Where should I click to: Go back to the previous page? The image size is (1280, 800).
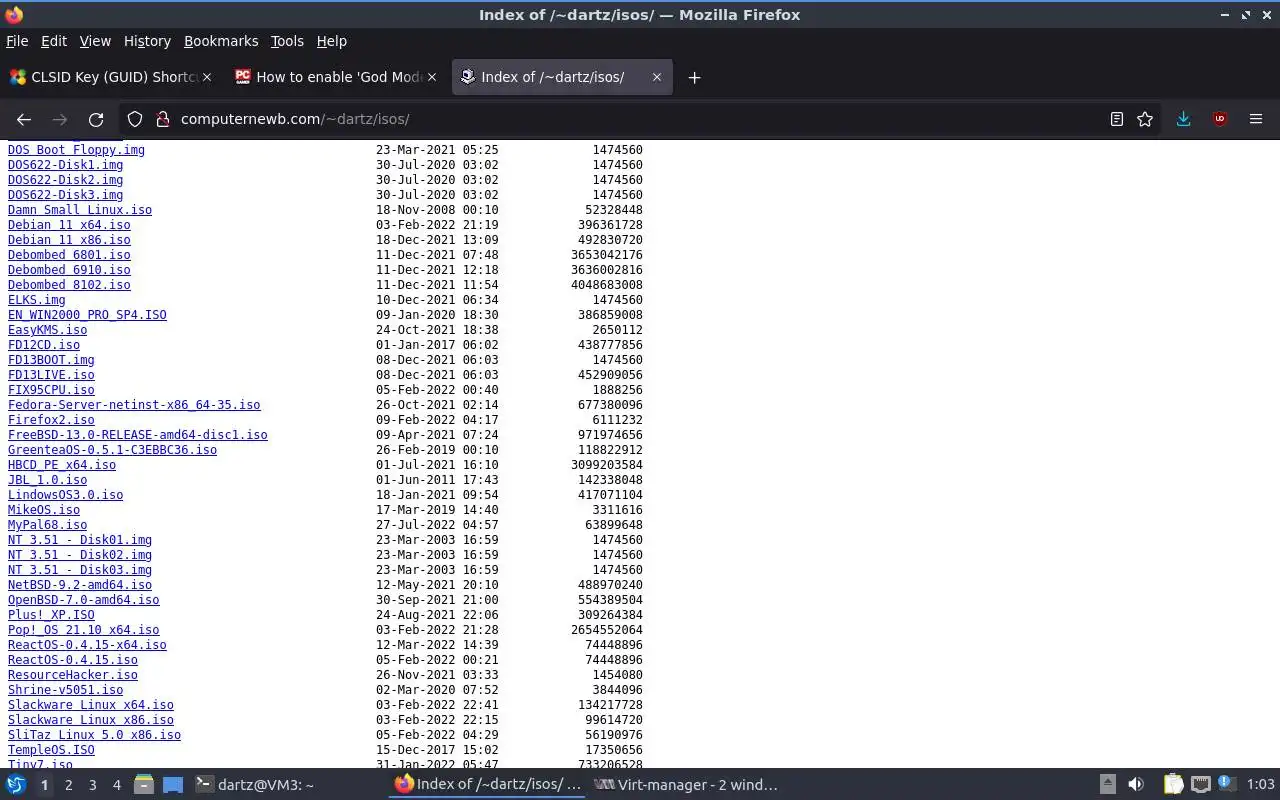coord(24,119)
